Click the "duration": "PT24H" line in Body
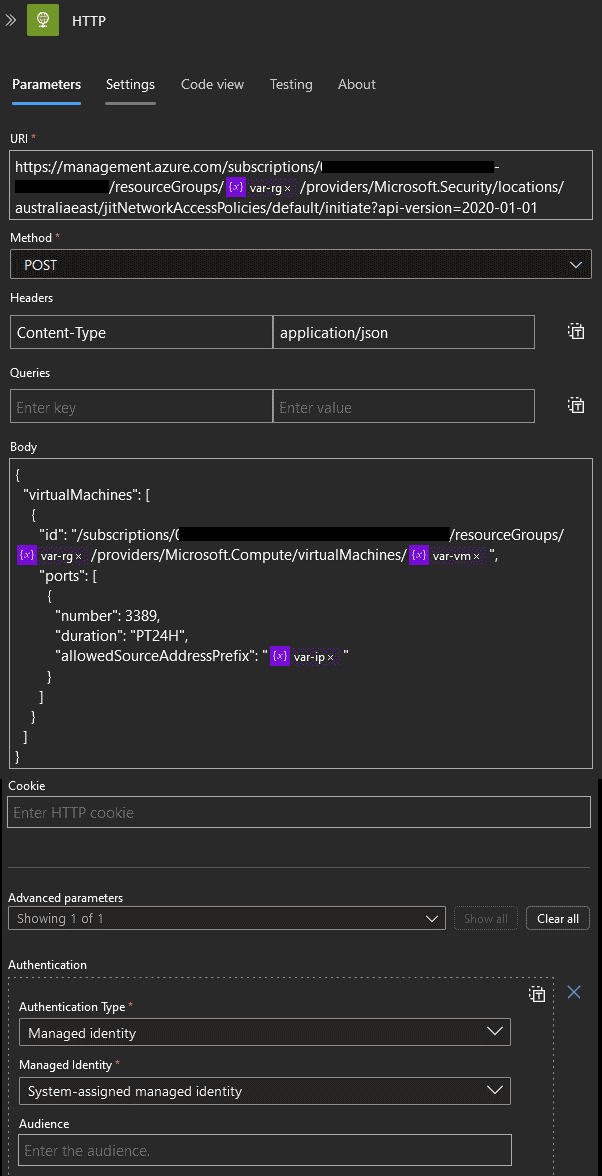 pyautogui.click(x=121, y=636)
